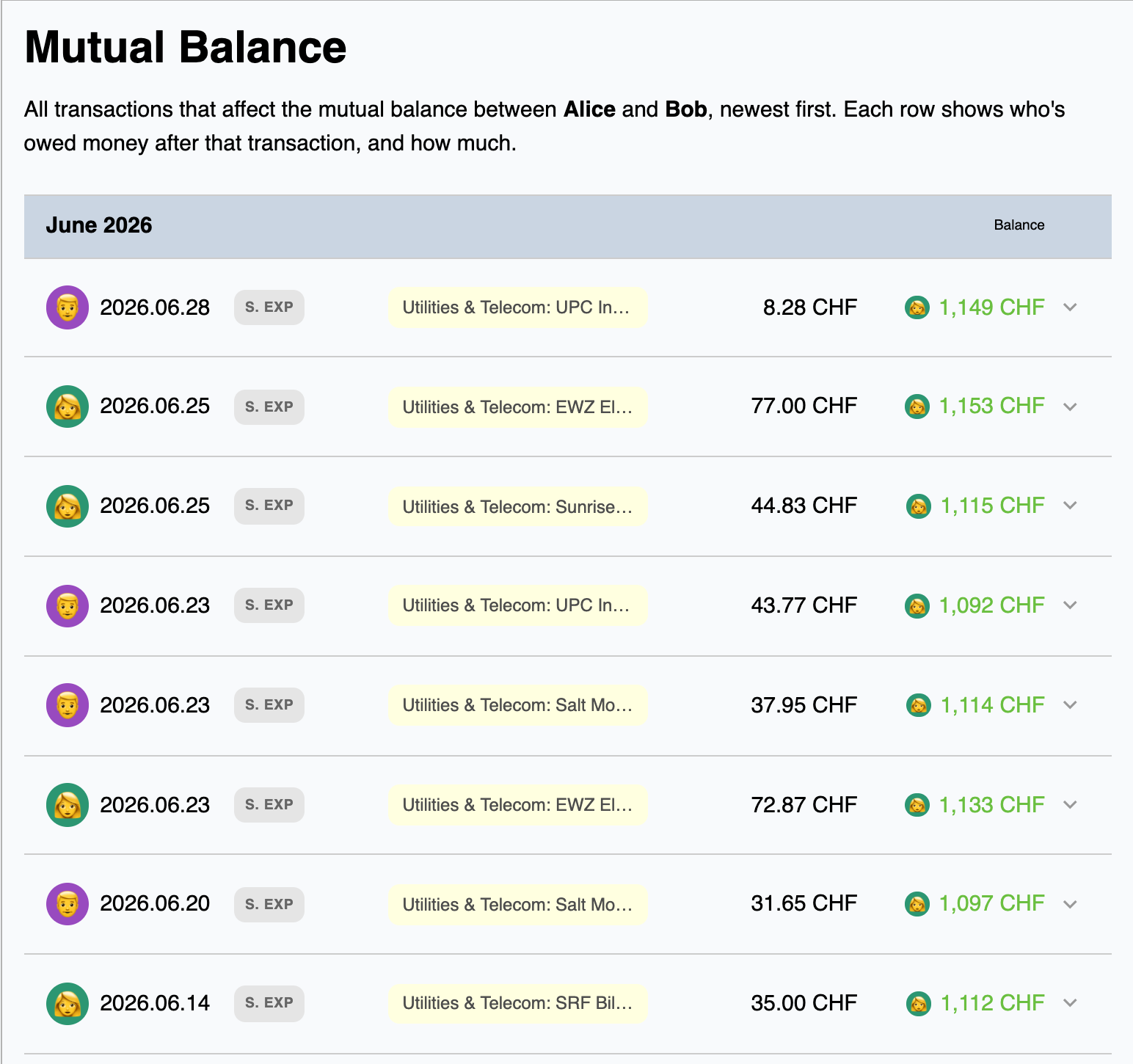Expand the 1,115 CHF balance row

pos(1071,506)
